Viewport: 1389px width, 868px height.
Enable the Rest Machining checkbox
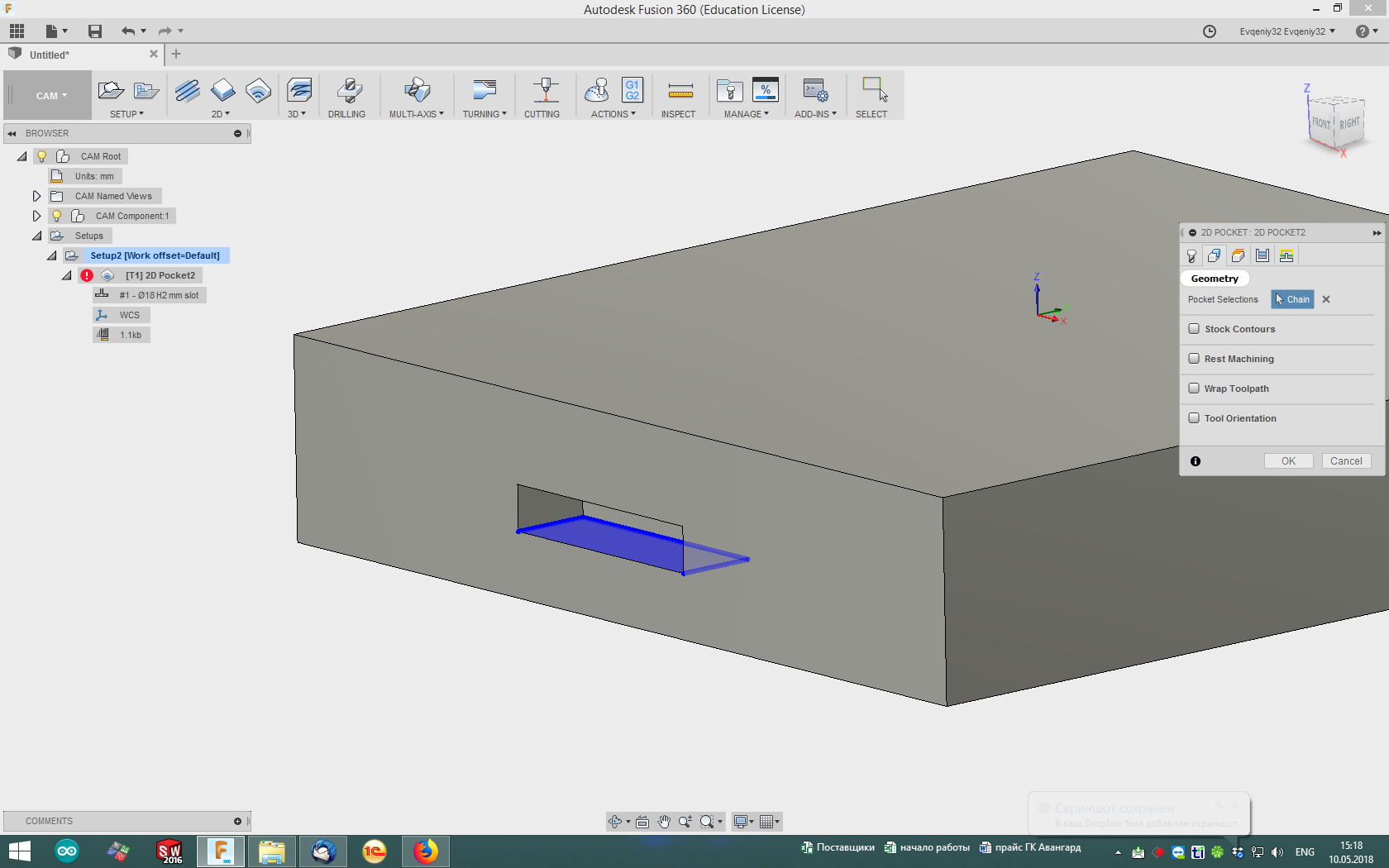point(1194,359)
